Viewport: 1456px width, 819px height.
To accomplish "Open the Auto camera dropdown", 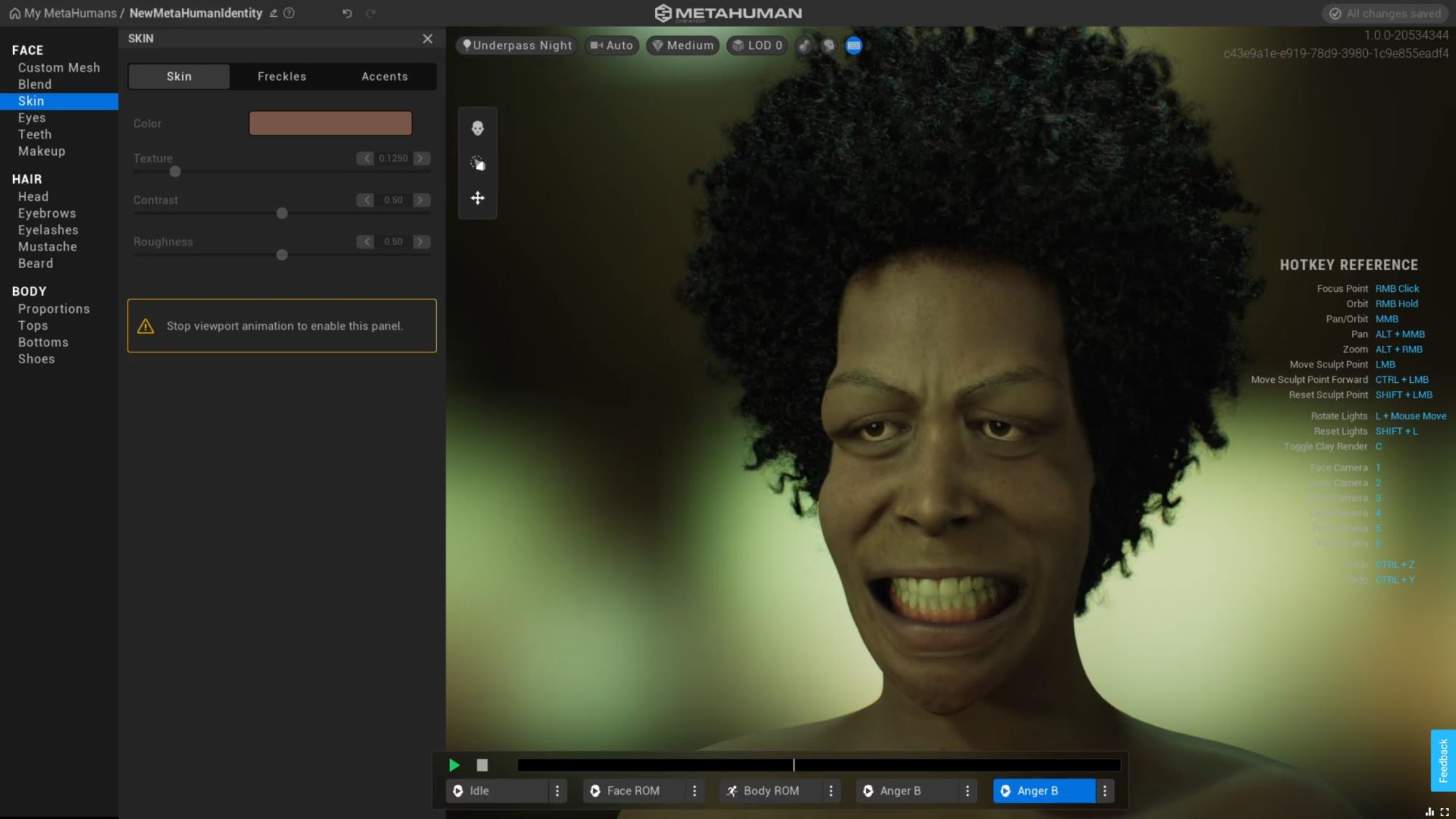I will [612, 45].
